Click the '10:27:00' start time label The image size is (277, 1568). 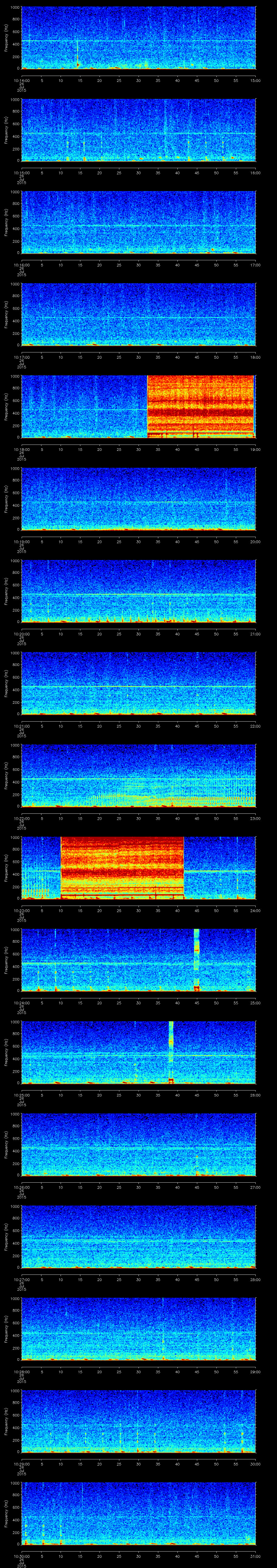21,1279
